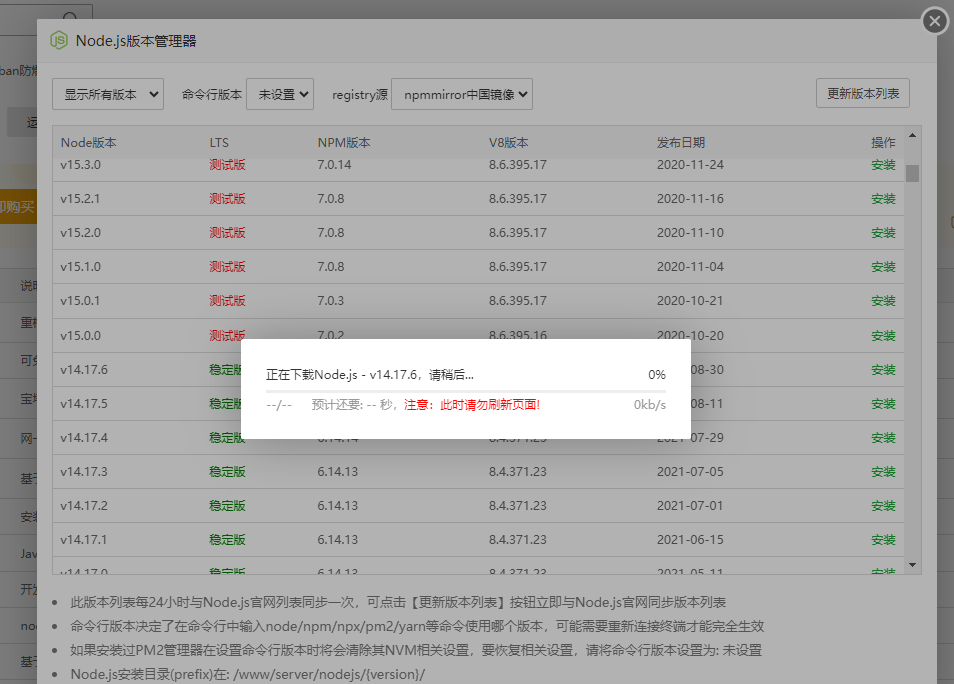954x684 pixels.
Task: Select the v14.17.1 version cell
Action: point(84,540)
